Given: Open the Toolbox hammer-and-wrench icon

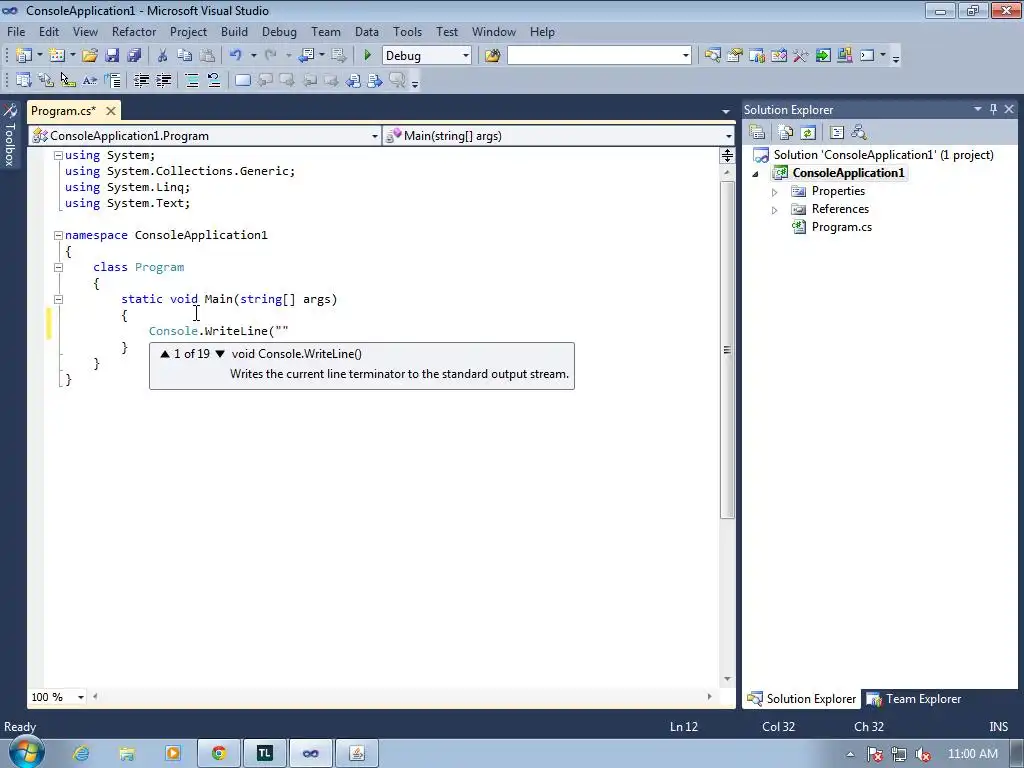Looking at the screenshot, I should click(801, 56).
